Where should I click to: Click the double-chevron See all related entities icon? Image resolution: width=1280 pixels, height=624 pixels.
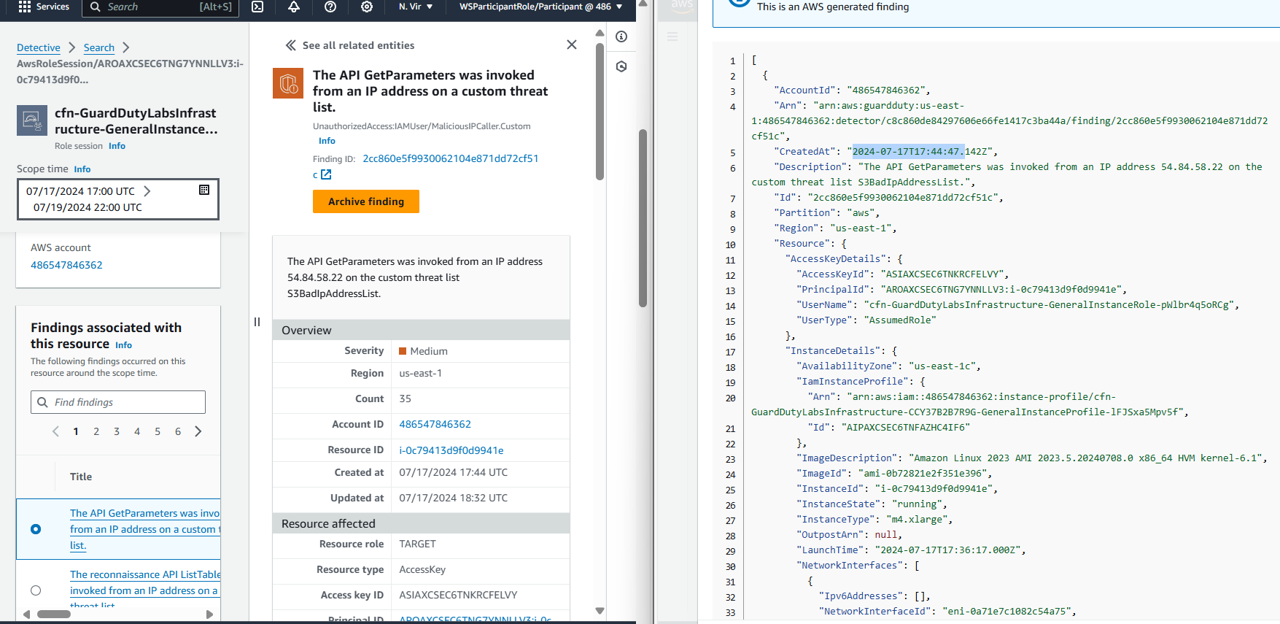[291, 45]
